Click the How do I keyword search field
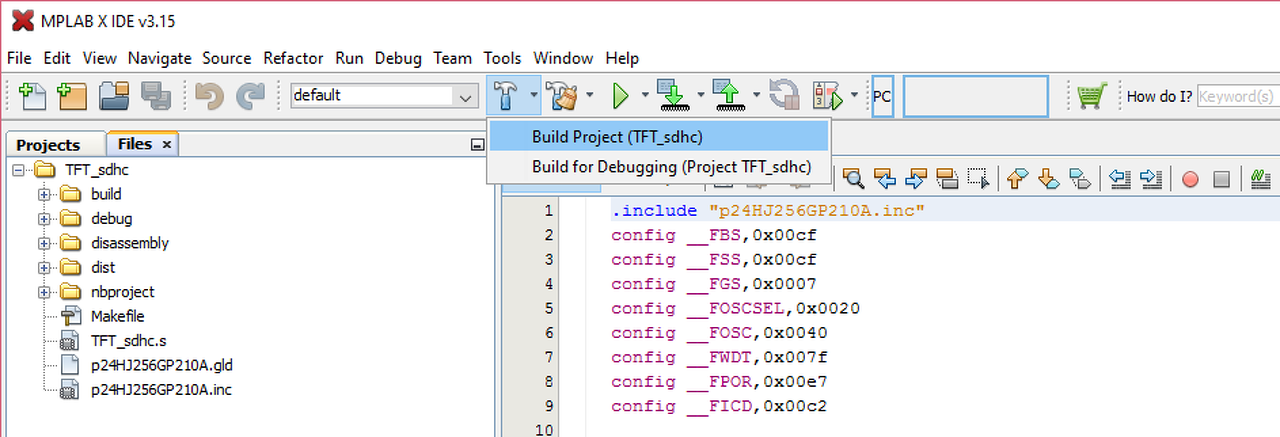Screen dimensions: 1280x437 (x=1238, y=96)
